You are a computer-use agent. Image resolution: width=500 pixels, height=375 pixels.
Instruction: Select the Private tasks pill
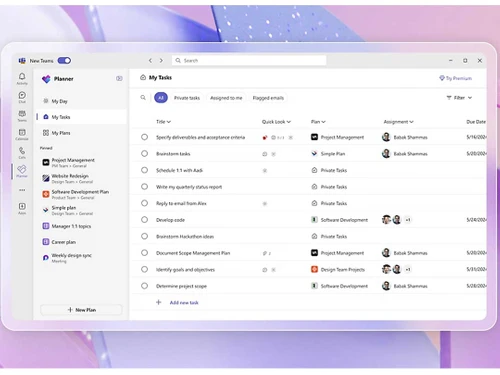187,98
